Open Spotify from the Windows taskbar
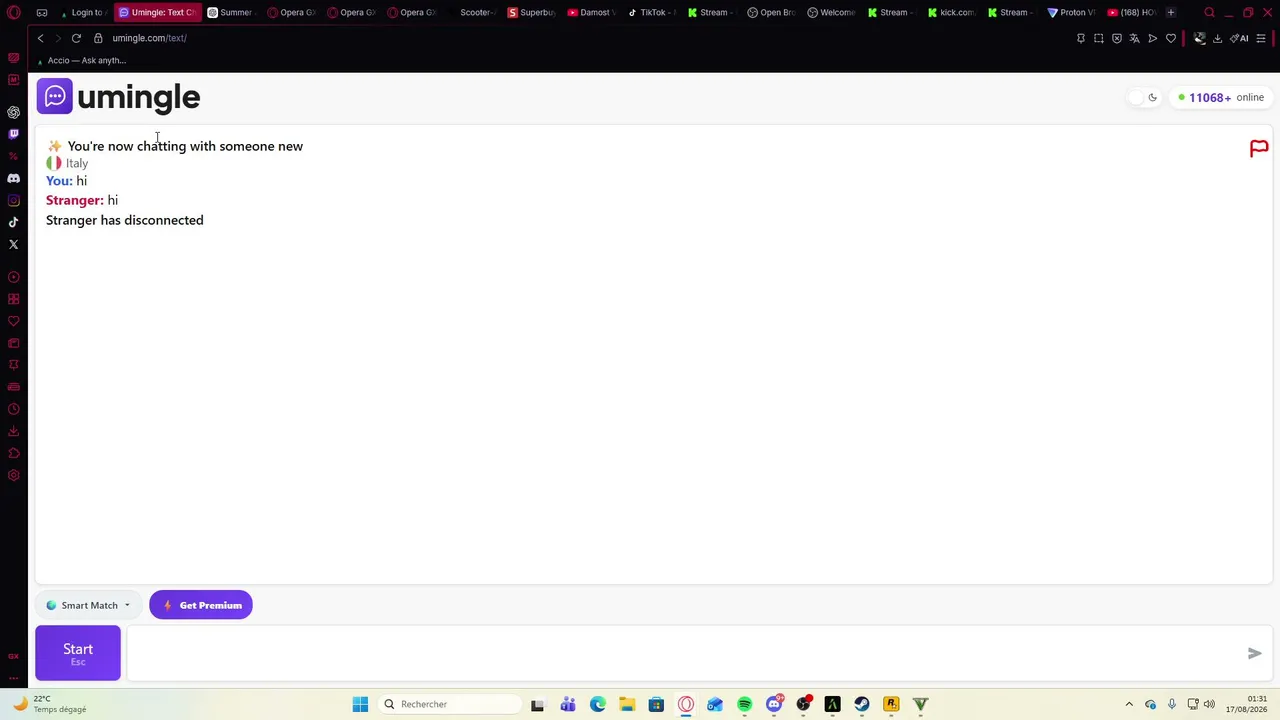 (x=744, y=704)
